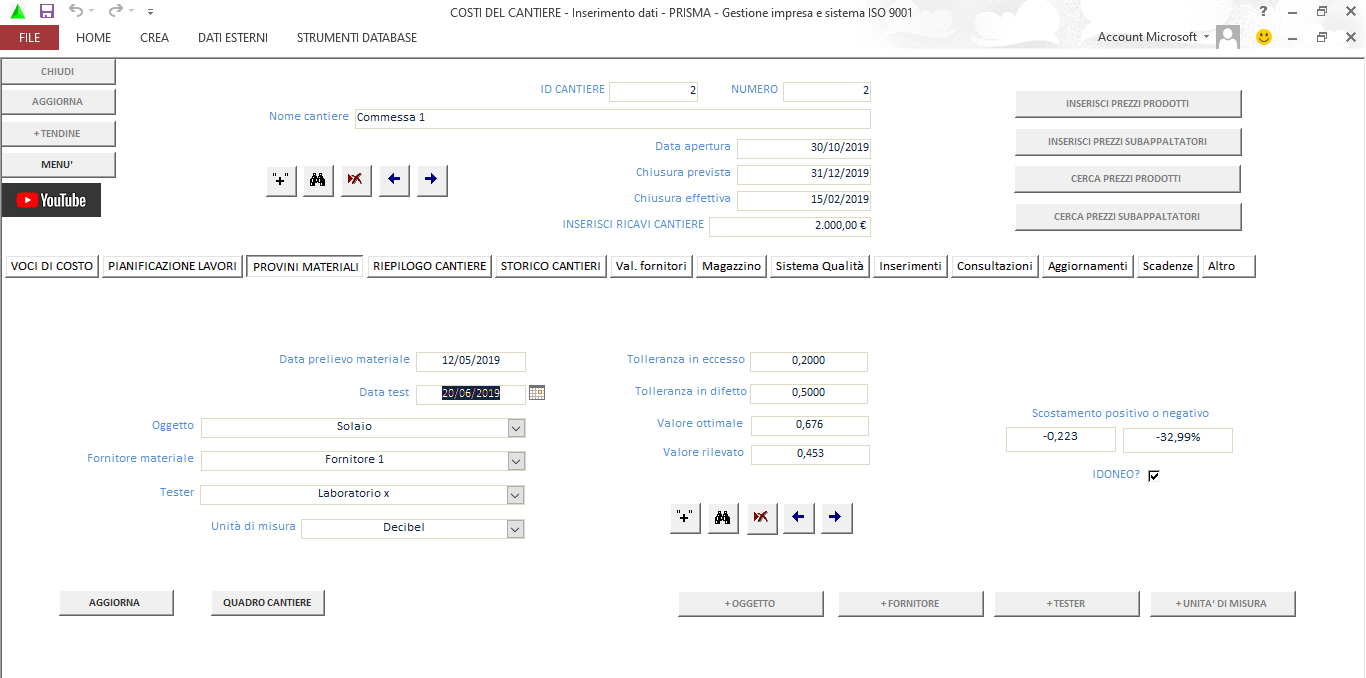
Task: Open the Magazzino tab
Action: (732, 266)
